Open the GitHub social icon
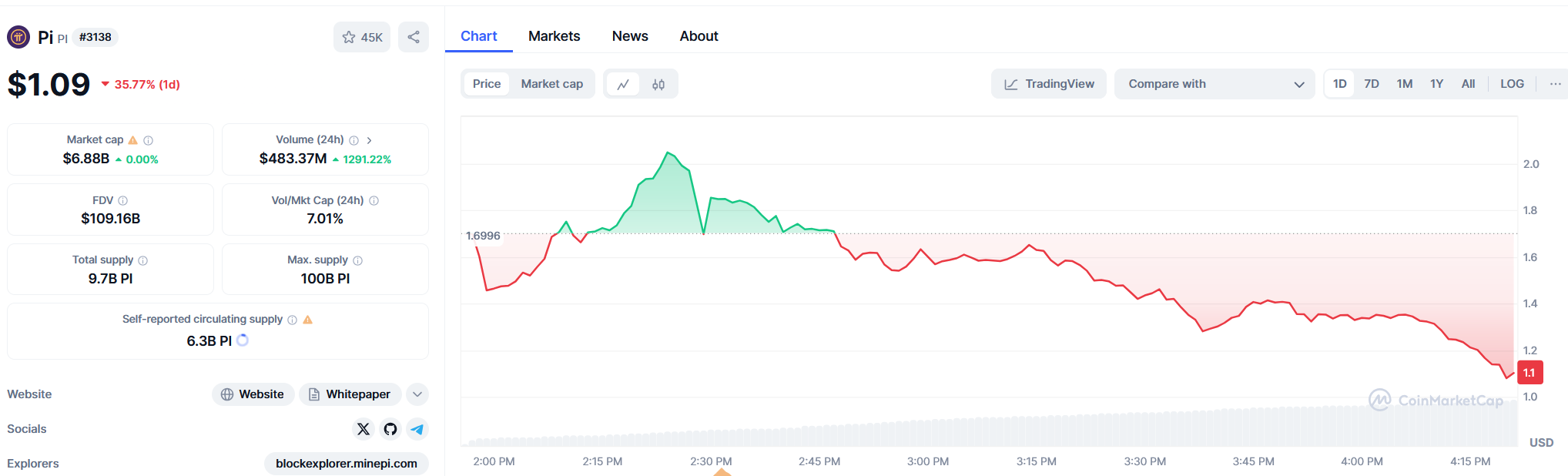This screenshot has height=476, width=1568. point(390,429)
